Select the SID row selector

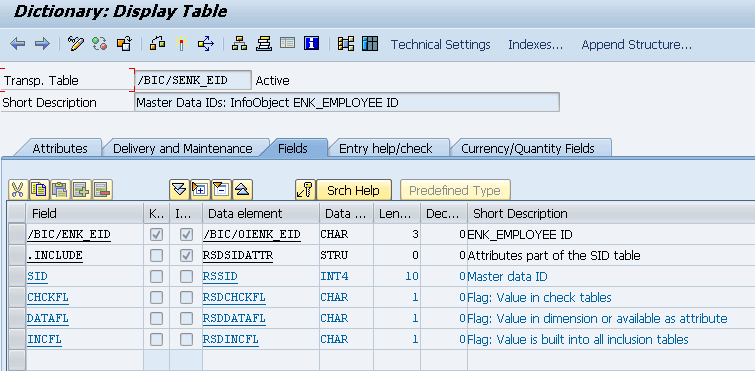pyautogui.click(x=17, y=277)
